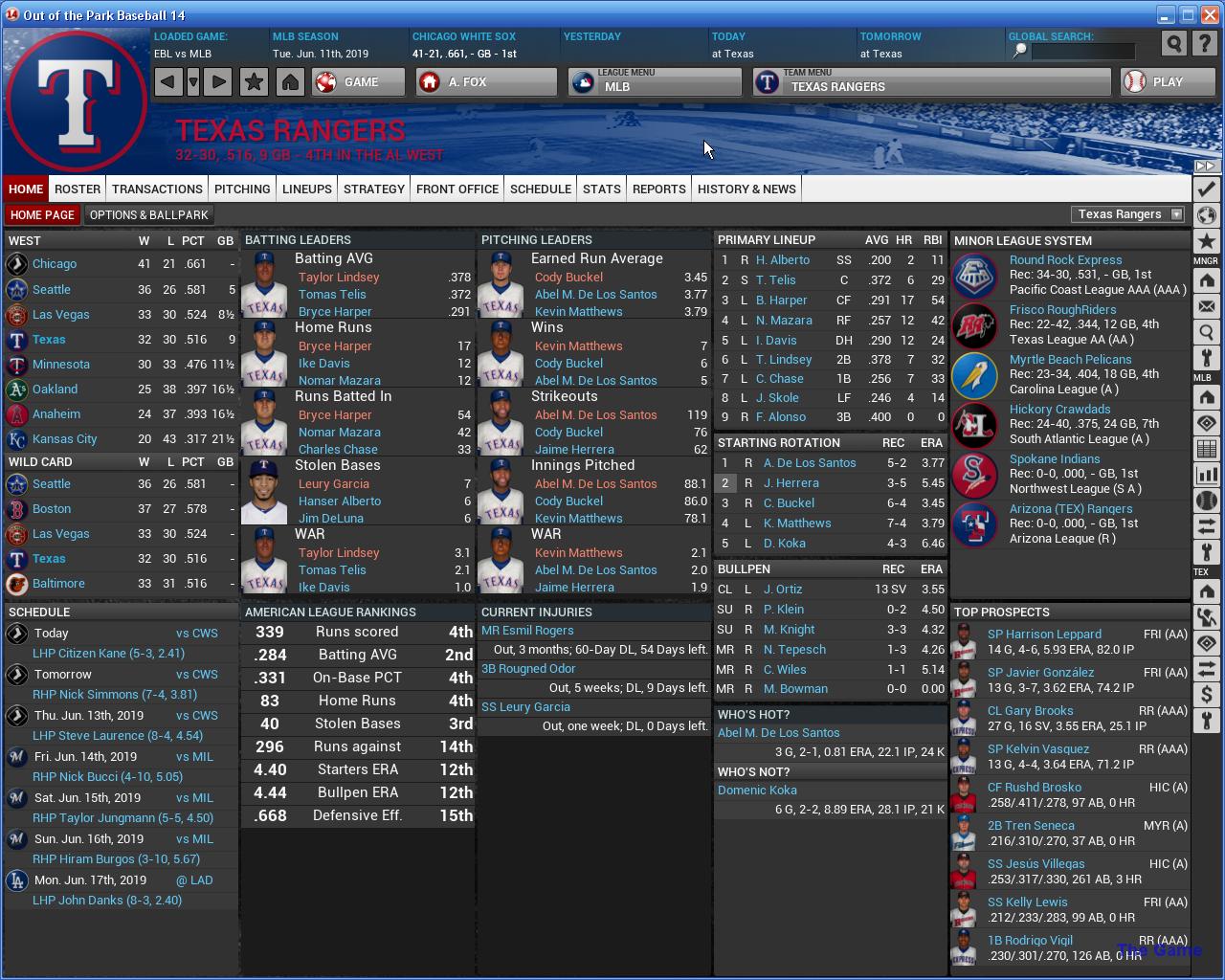This screenshot has height=980, width=1225.
Task: Click the checkmark icon in right sidebar
Action: pos(1206,189)
